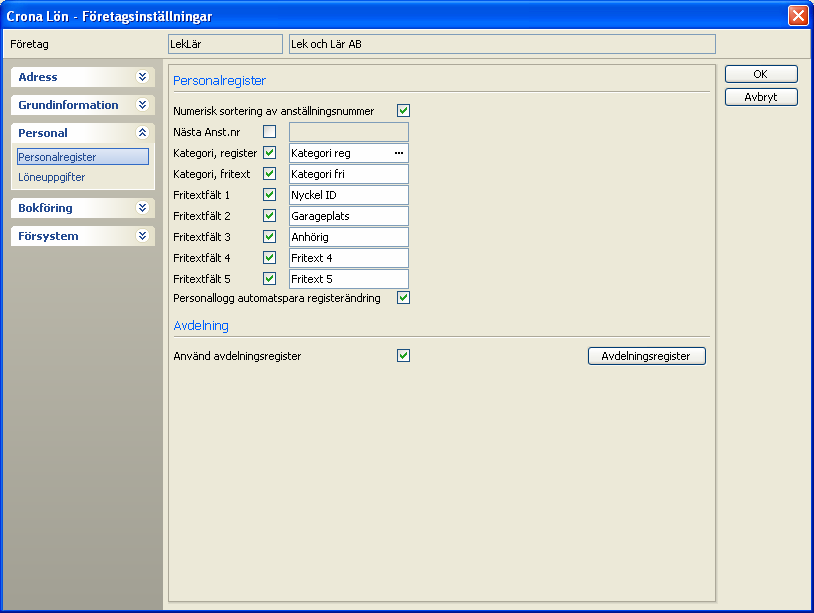
Task: Click the Anhörig text field
Action: 349,237
